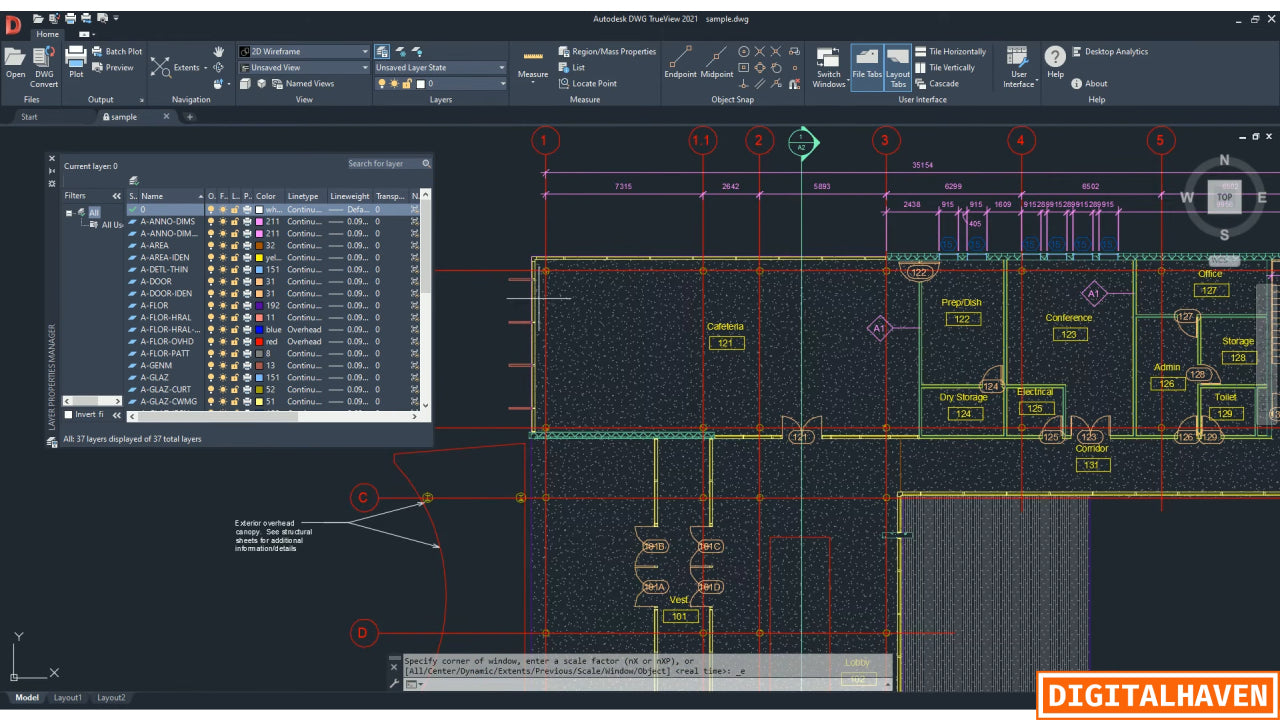Add new drawing tab with plus
Viewport: 1280px width, 720px height.
pos(190,117)
